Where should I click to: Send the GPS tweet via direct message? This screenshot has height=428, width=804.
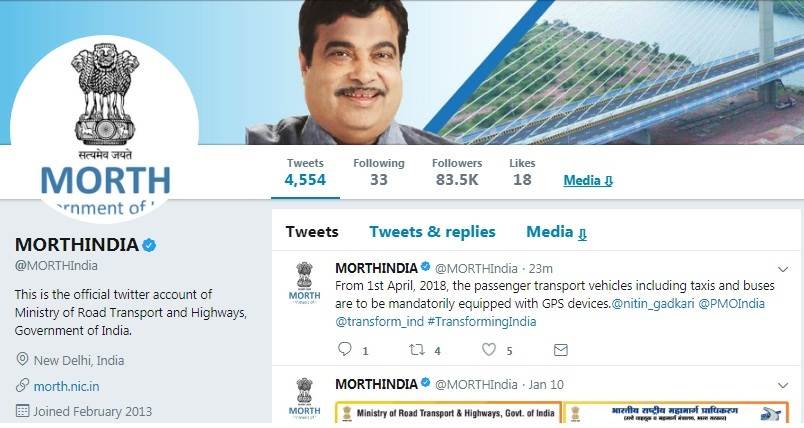coord(560,350)
